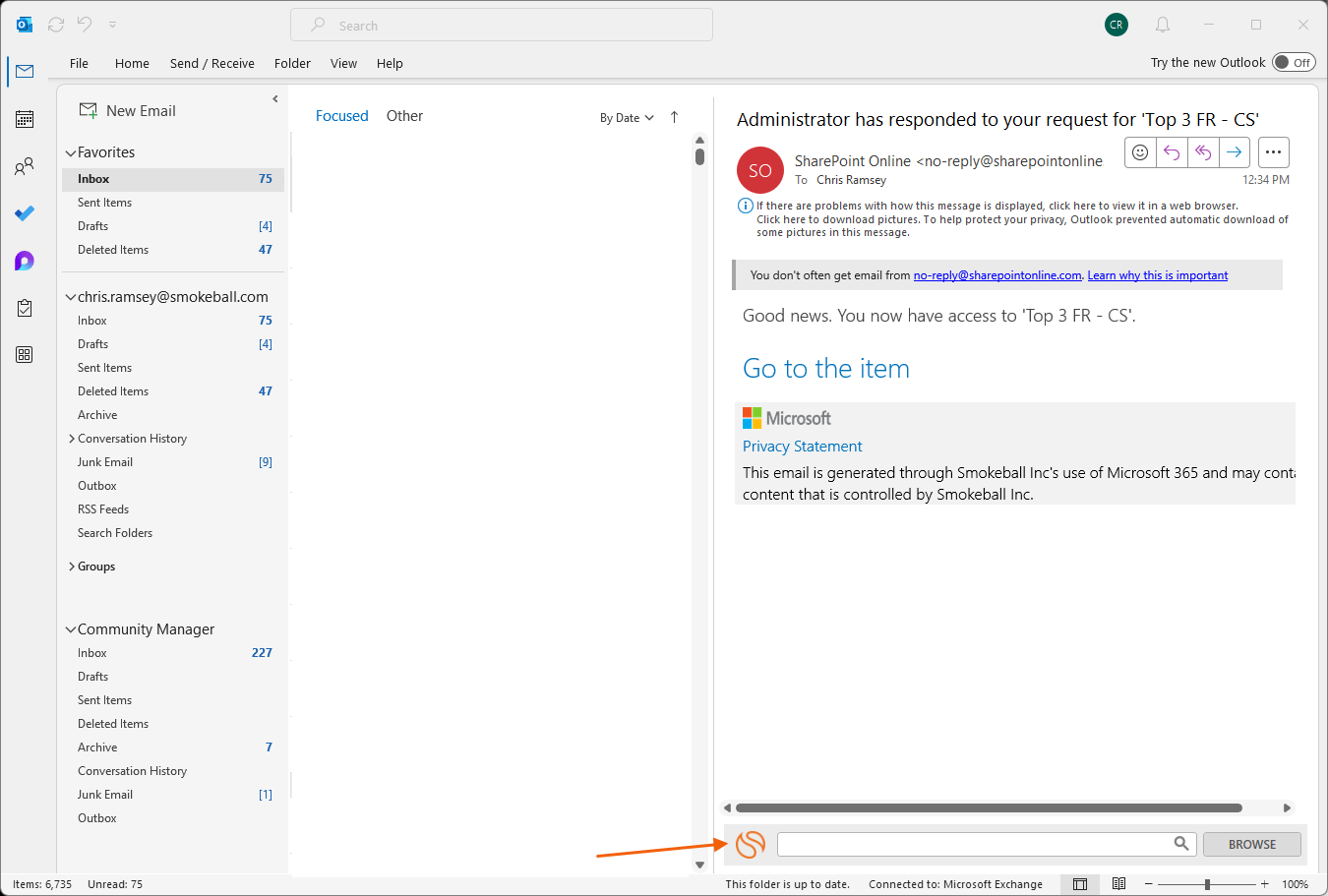Viewport: 1328px width, 896px height.
Task: Open the 'Go to the item' link
Action: point(826,369)
